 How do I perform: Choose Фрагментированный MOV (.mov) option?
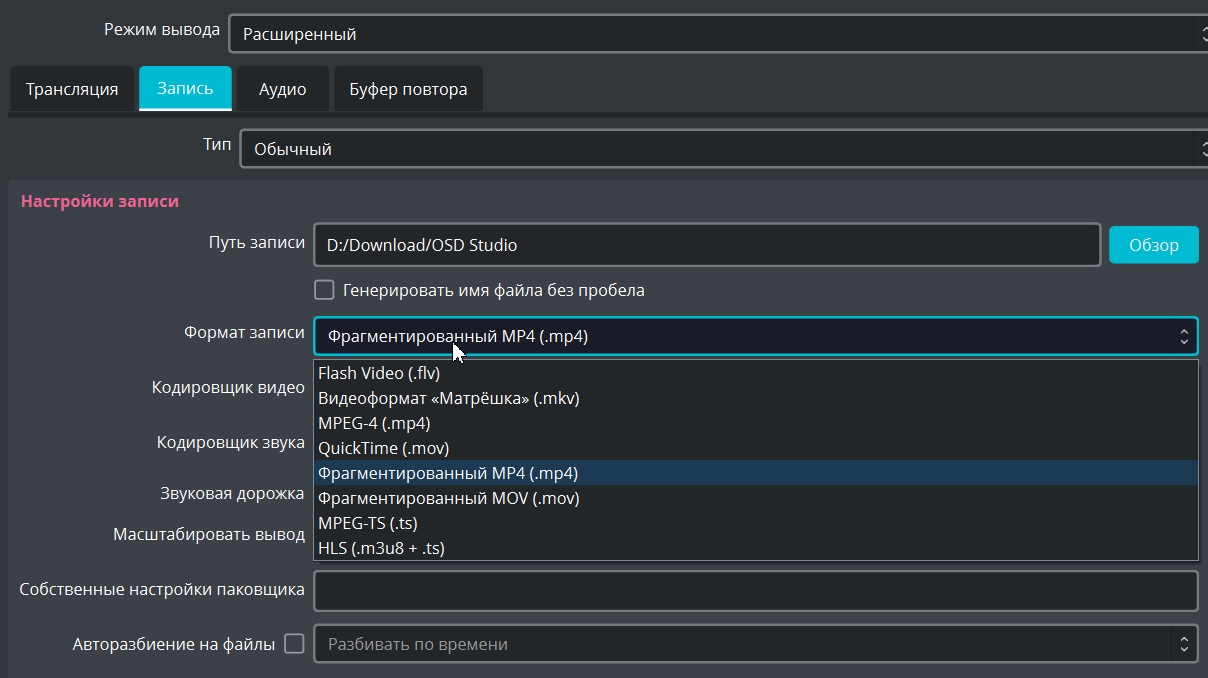point(448,498)
